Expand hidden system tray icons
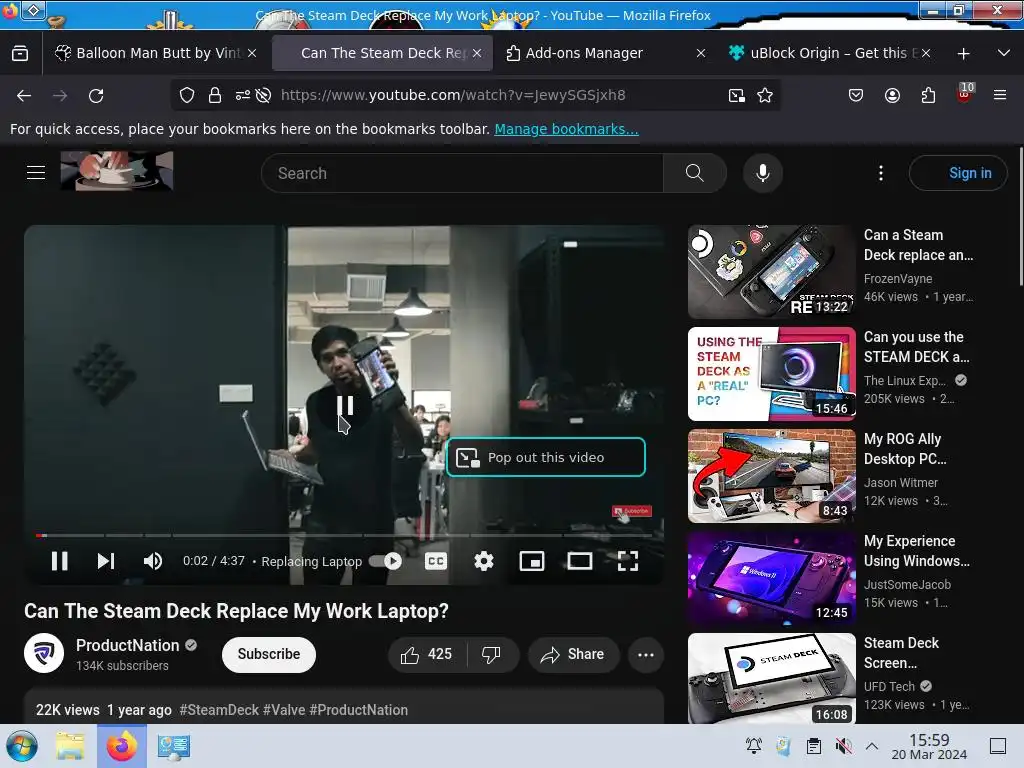This screenshot has height=768, width=1024. [x=872, y=746]
